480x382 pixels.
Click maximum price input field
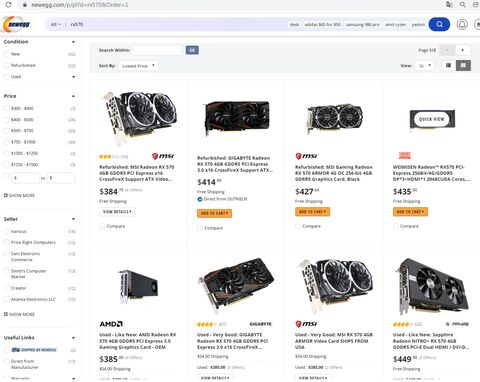coord(61,178)
